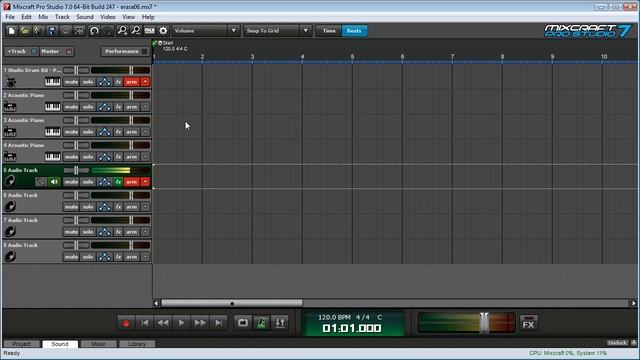
Task: Toggle the automation icon on track 1 Studio Drum Kit
Action: 104,82
